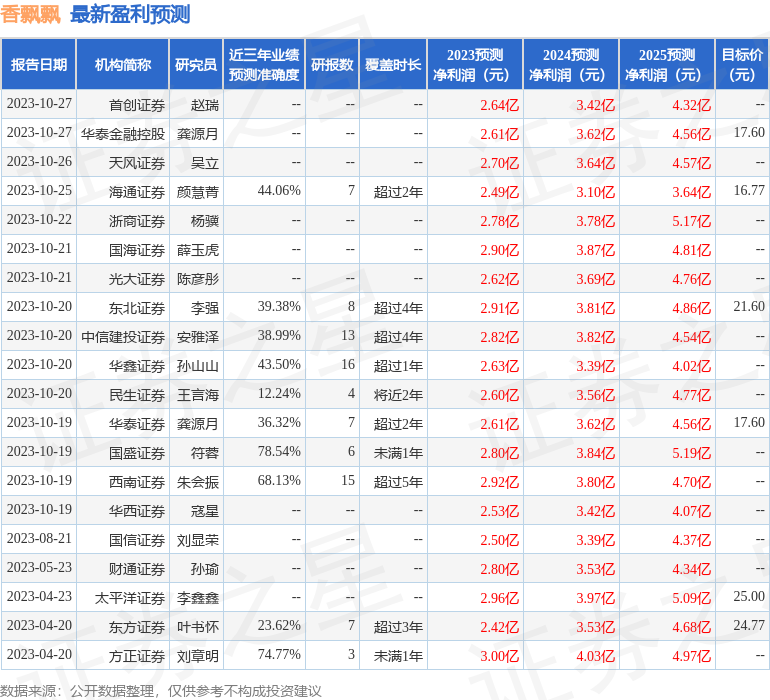Click researcher name 王言海
Viewport: 770px width, 700px height.
coord(198,395)
